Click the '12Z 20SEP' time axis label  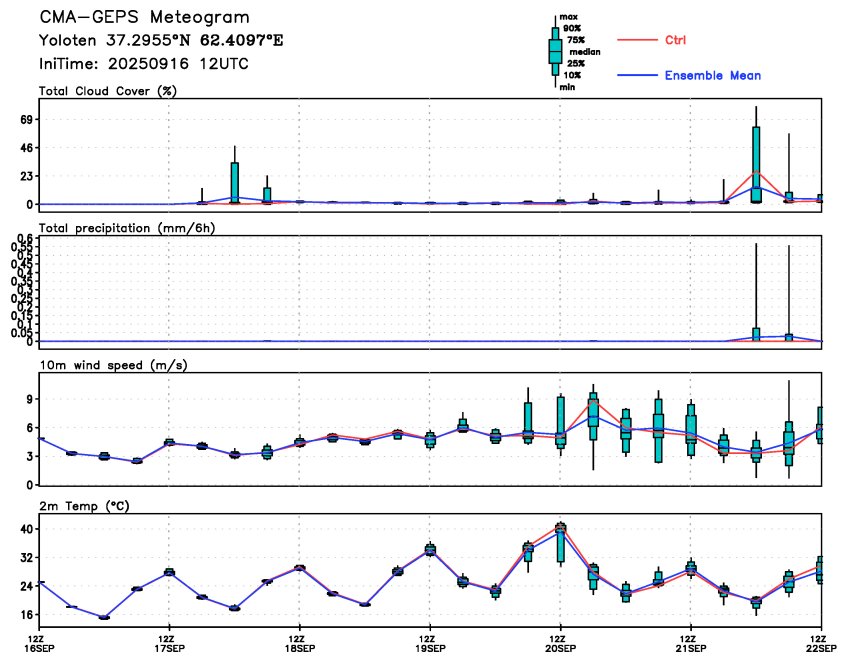click(560, 643)
